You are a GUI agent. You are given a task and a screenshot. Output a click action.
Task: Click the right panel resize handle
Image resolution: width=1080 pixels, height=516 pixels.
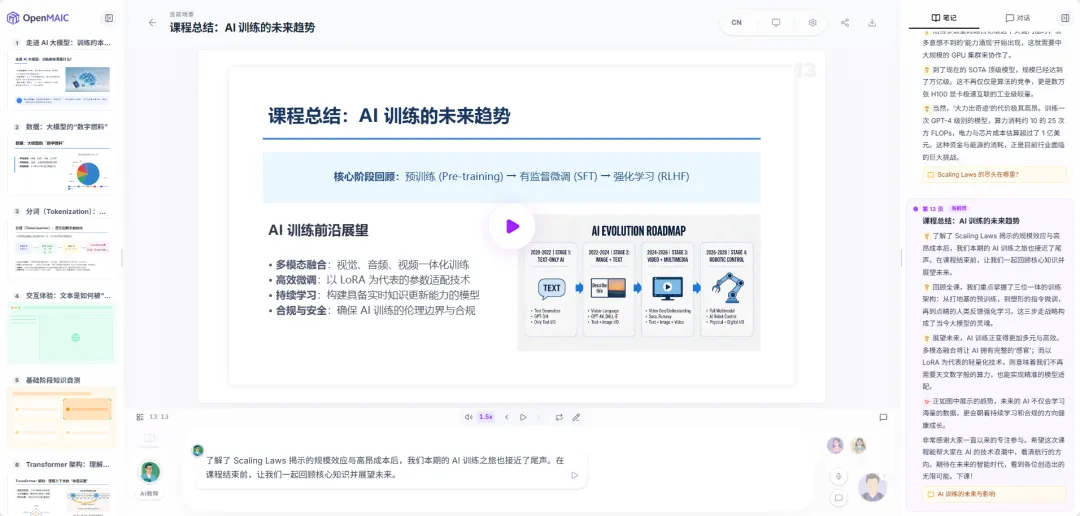pyautogui.click(x=901, y=258)
